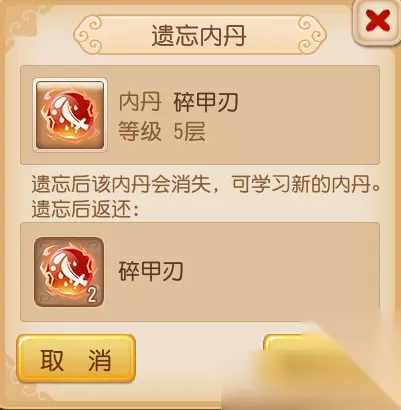Screen dimensions: 401x410
Task: Select the 碎甲刃 inner dan icon in top panel
Action: 70,115
